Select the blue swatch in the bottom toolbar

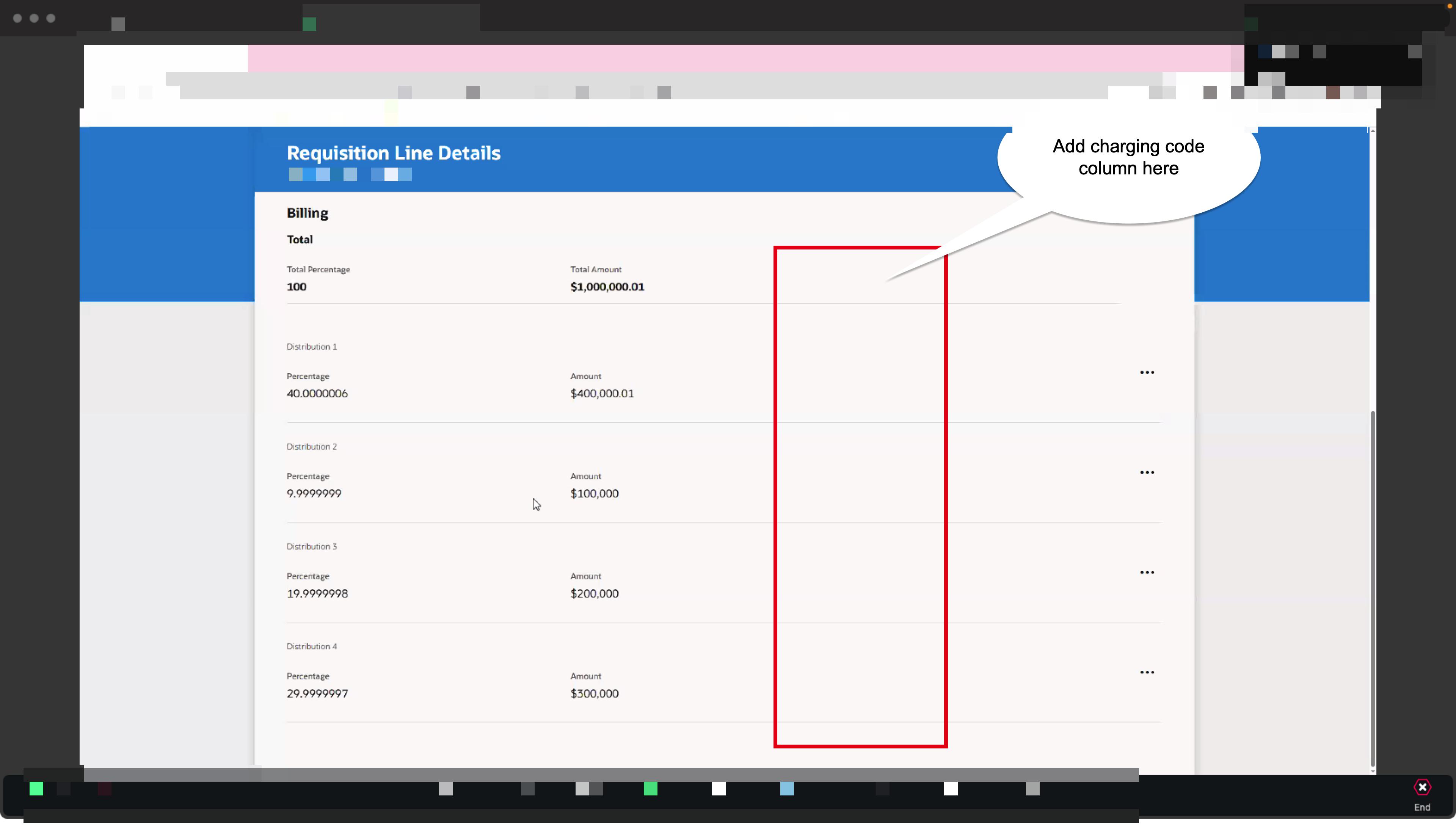[787, 789]
